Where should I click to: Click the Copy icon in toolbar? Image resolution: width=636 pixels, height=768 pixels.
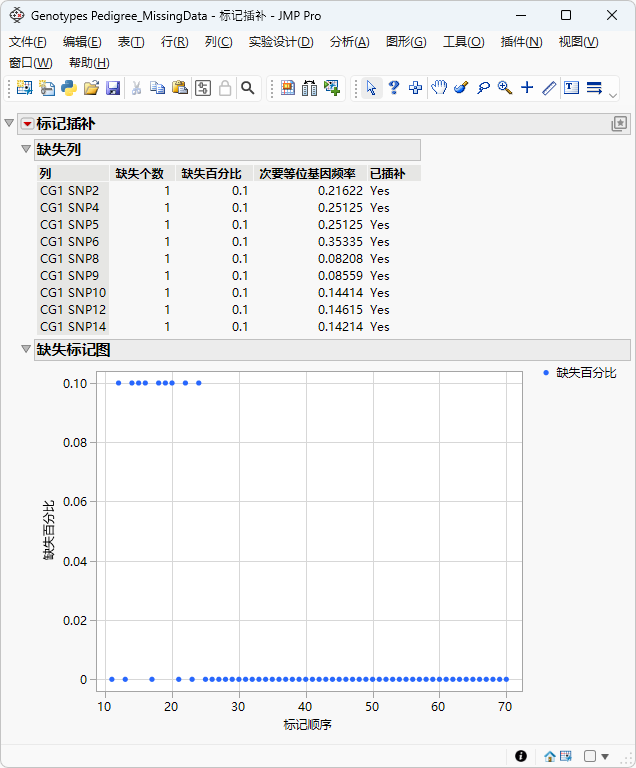click(157, 88)
